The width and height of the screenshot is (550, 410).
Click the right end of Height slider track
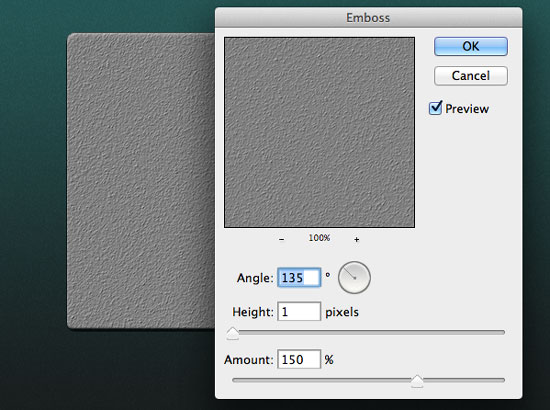click(x=502, y=332)
